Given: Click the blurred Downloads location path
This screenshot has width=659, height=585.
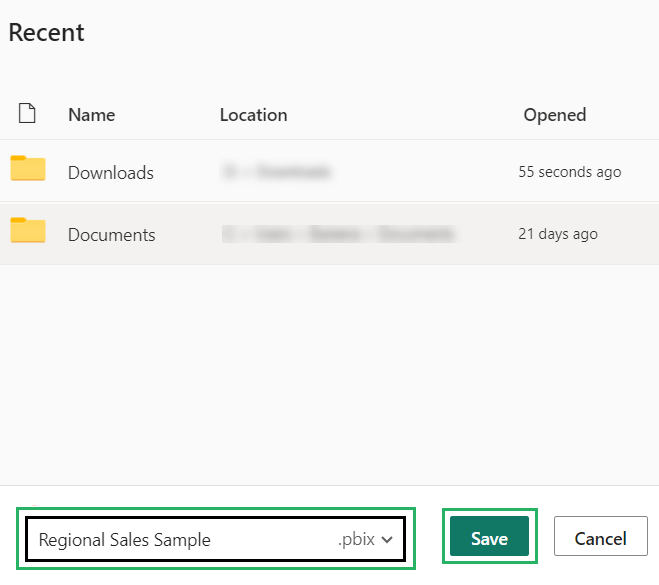Looking at the screenshot, I should pos(276,173).
